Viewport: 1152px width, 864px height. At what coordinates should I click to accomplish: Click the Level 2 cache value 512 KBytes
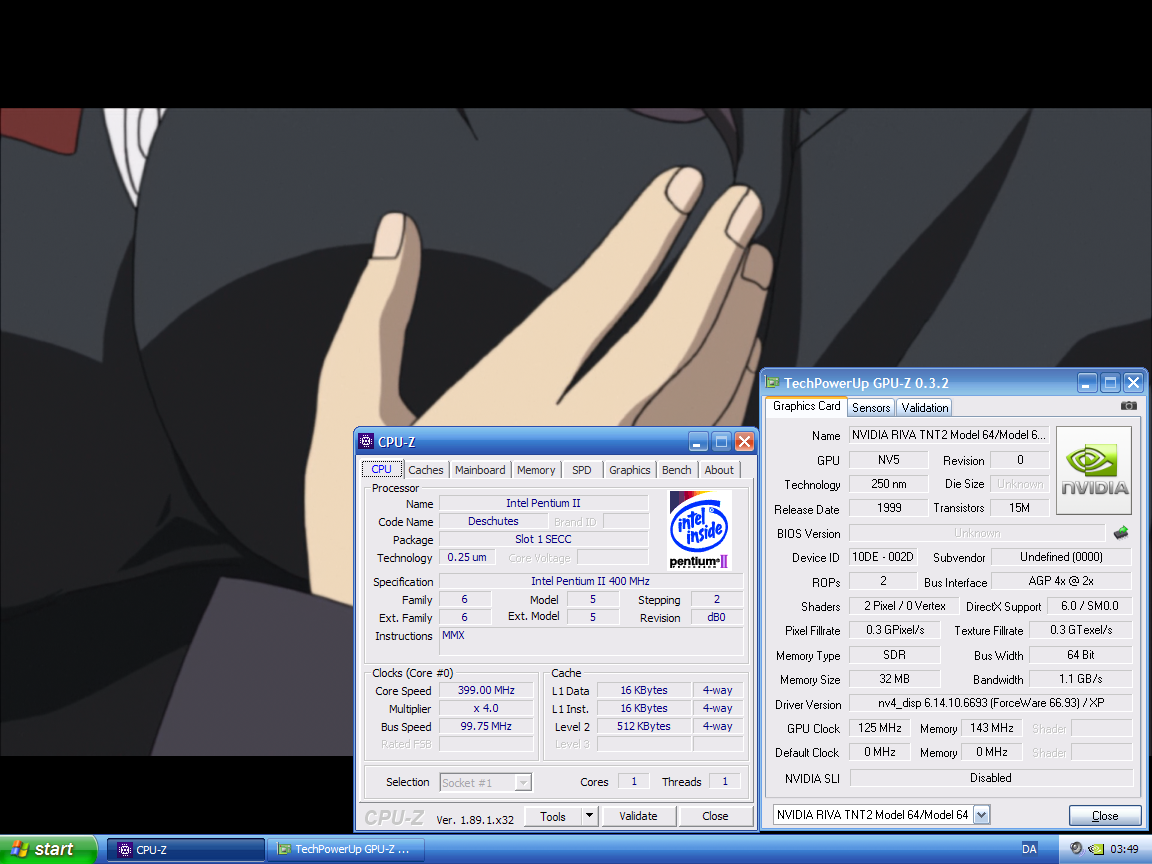pos(644,726)
